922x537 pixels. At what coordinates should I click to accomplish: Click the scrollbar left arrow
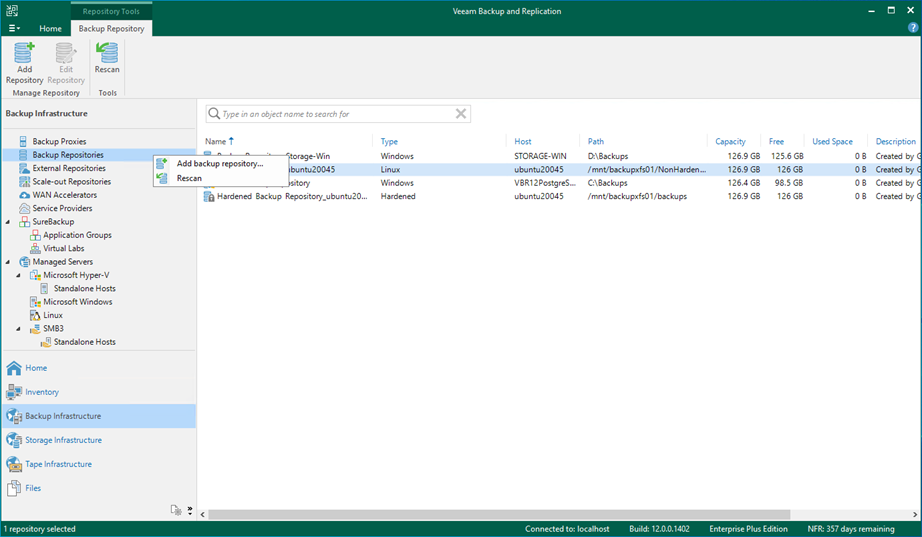pyautogui.click(x=202, y=515)
